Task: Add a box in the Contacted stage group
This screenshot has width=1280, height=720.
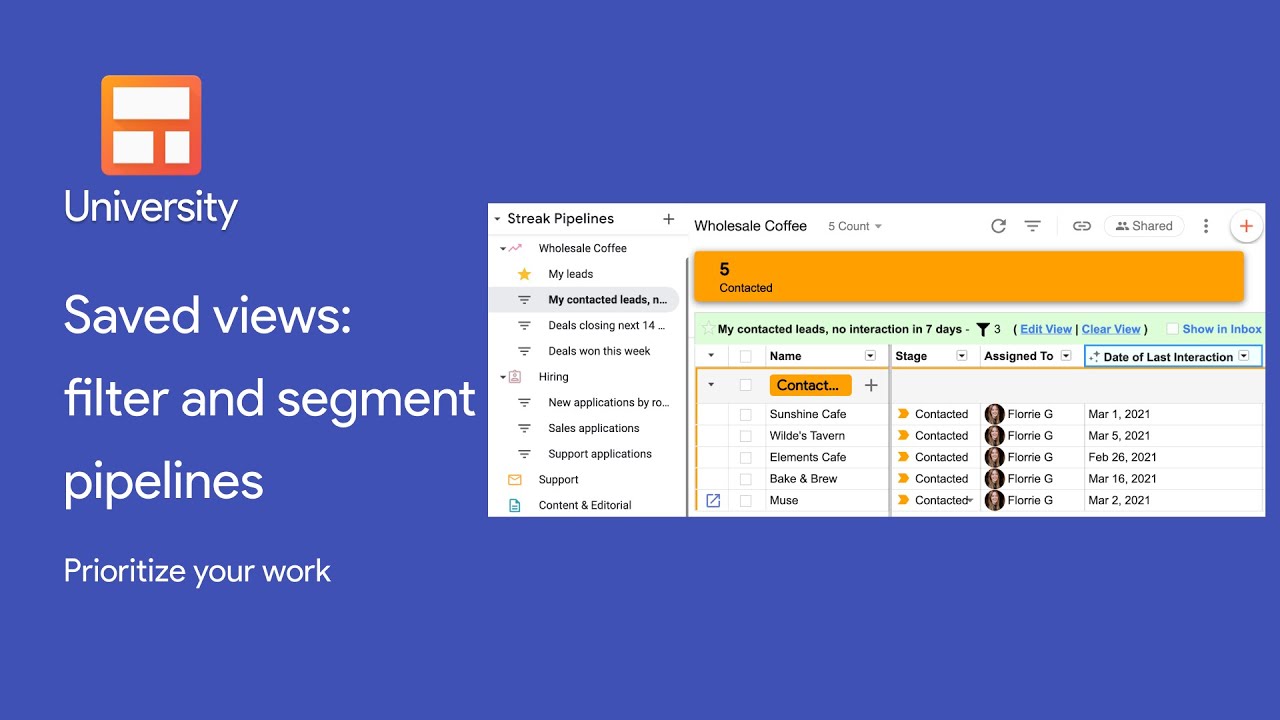Action: [871, 385]
